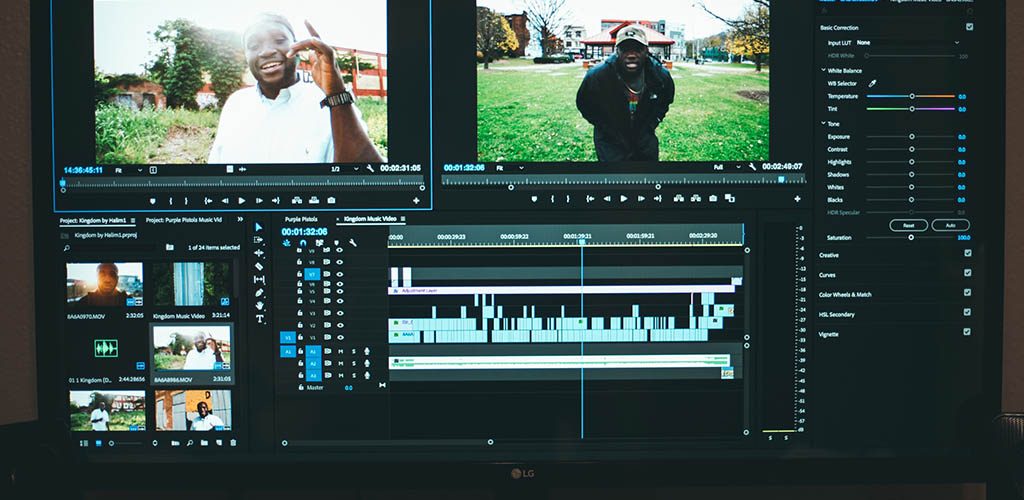Uncheck the Vignette section checkbox

click(x=967, y=332)
